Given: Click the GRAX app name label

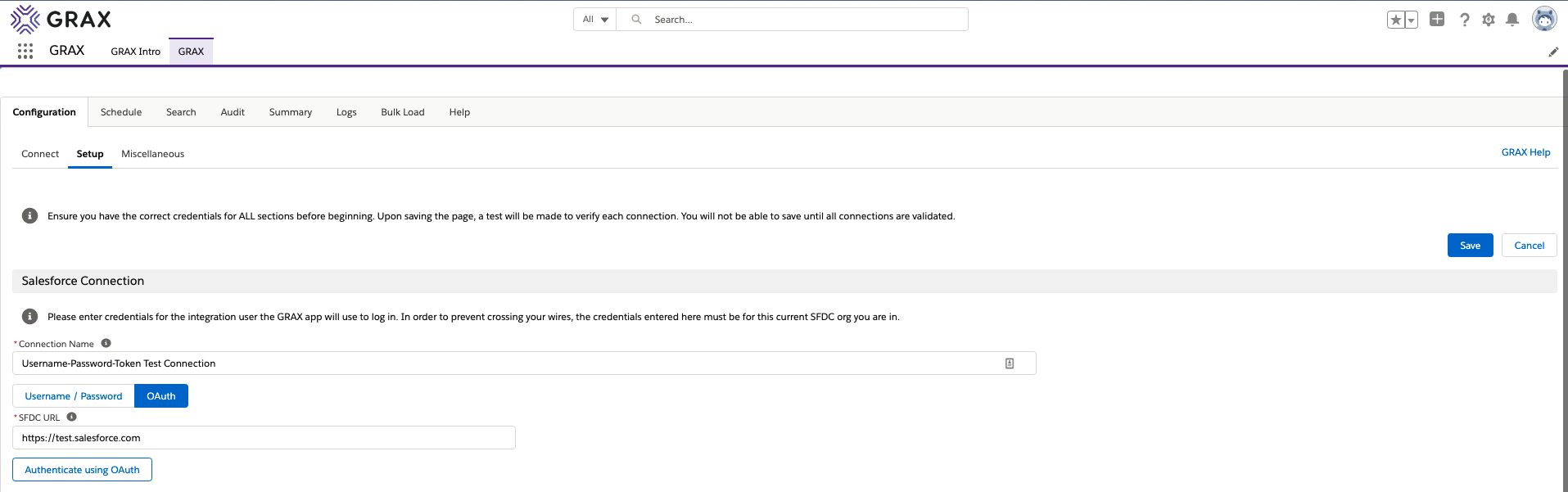Looking at the screenshot, I should pyautogui.click(x=67, y=51).
